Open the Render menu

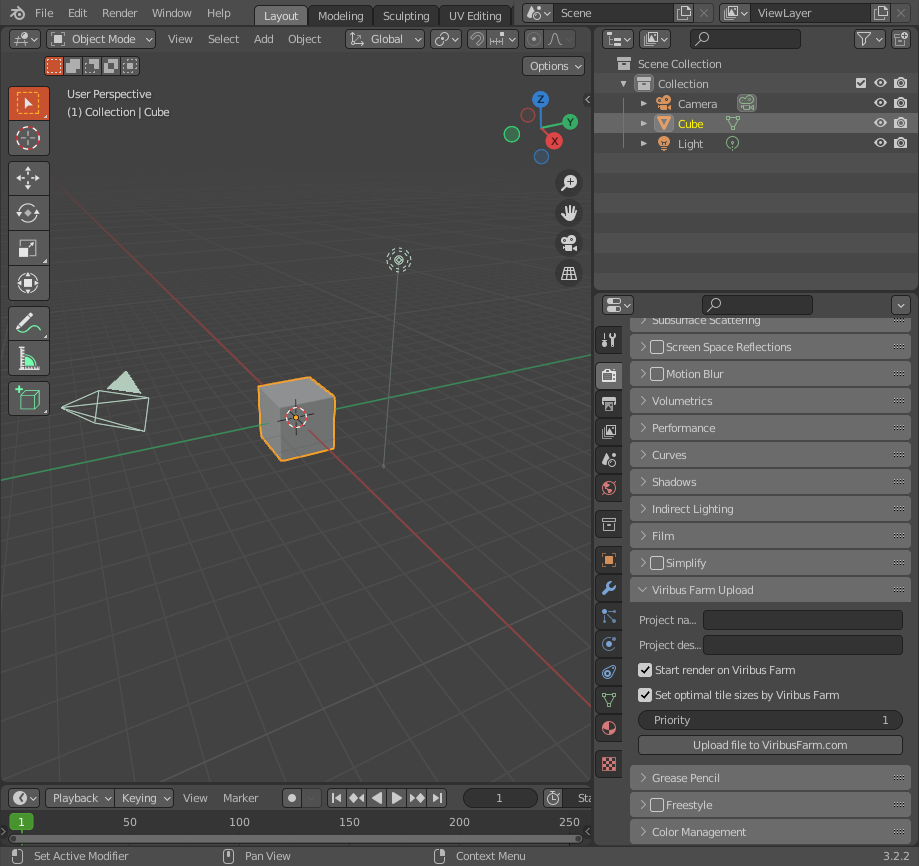pyautogui.click(x=120, y=13)
